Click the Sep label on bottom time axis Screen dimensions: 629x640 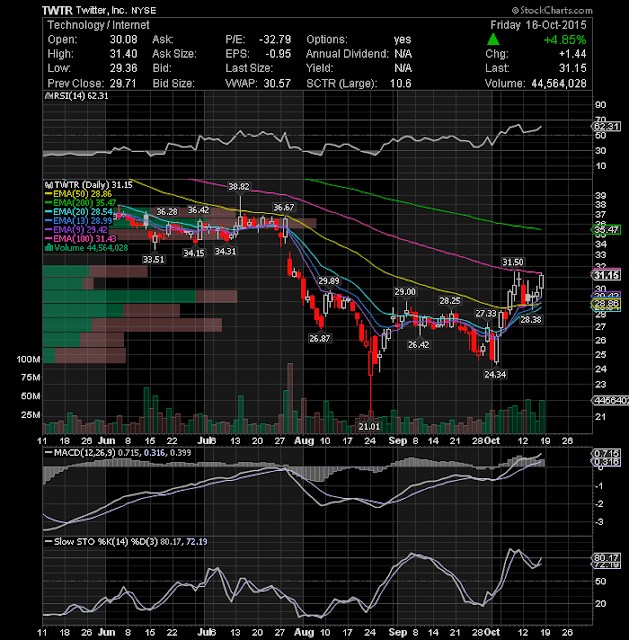[398, 633]
